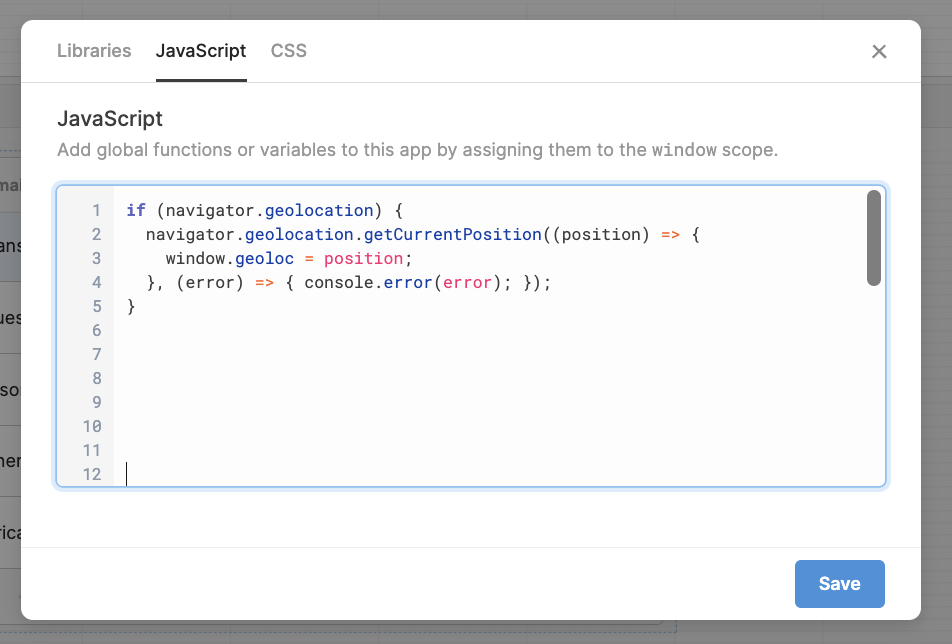Click line number 3 in the editor
952x644 pixels.
click(96, 258)
